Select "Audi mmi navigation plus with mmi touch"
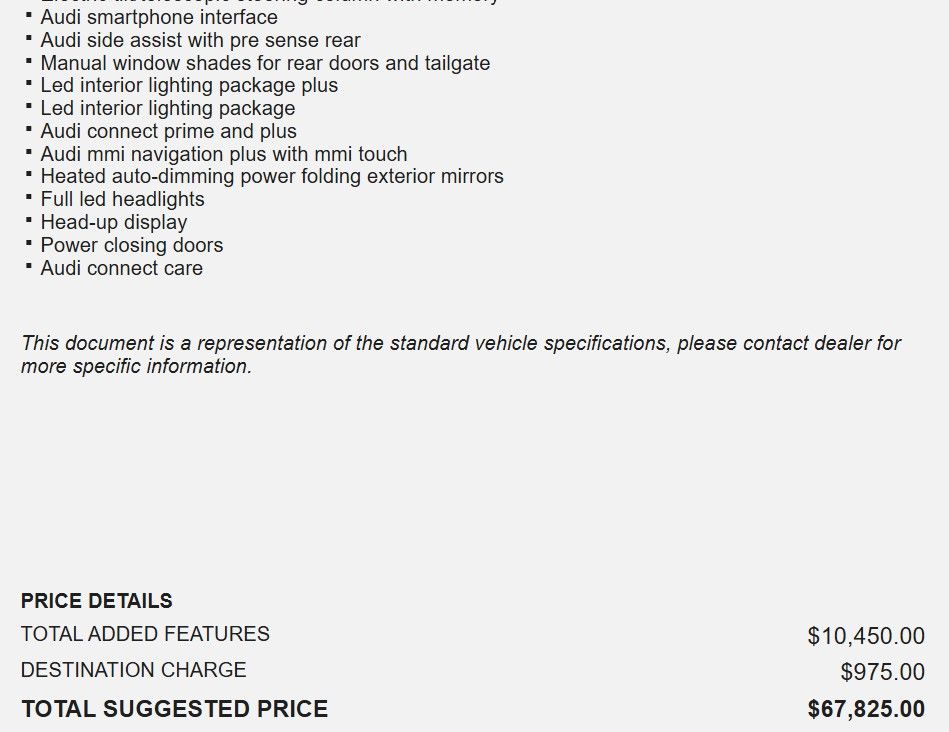 coord(224,154)
